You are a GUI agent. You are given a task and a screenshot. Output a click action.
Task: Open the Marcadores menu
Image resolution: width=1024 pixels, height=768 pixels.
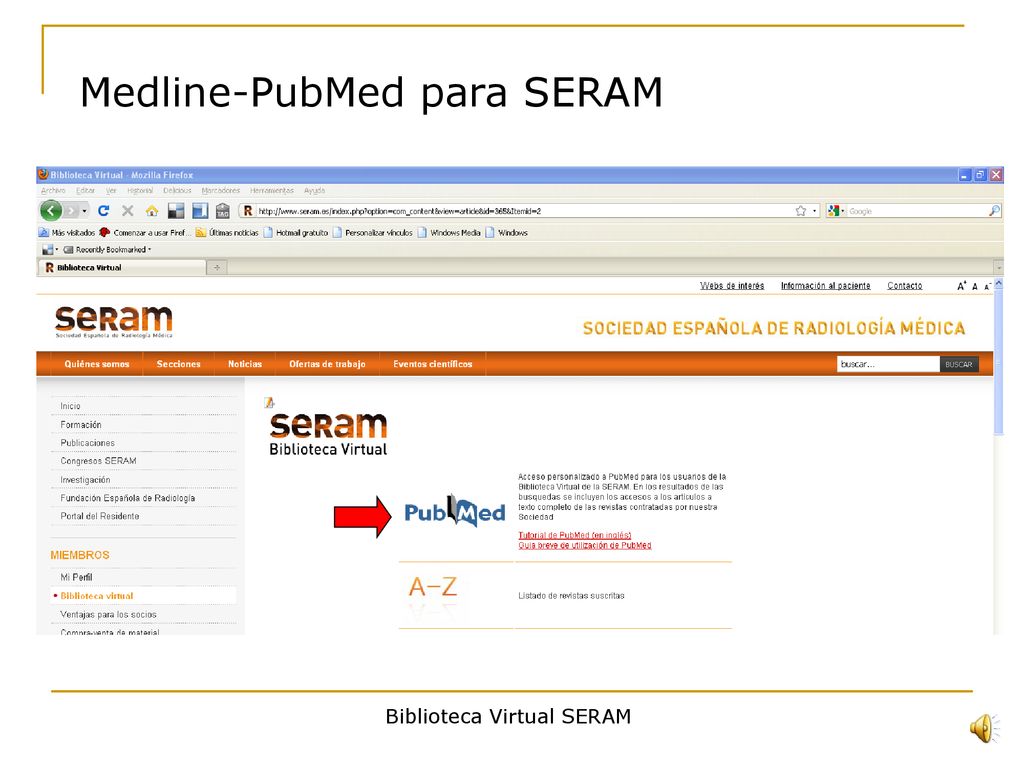pyautogui.click(x=221, y=191)
